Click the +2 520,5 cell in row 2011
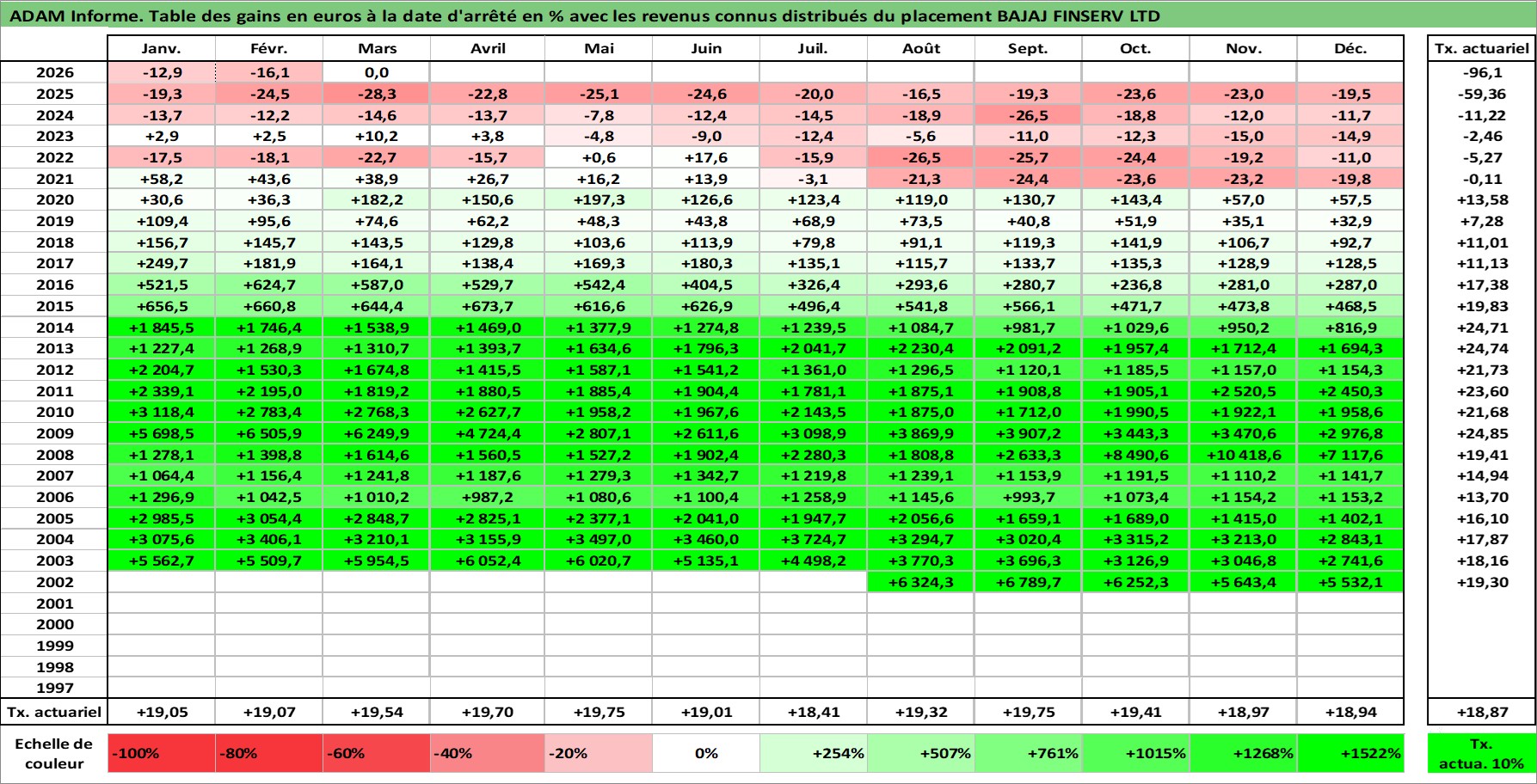Screen dimensions: 1537x784 (x=1243, y=391)
